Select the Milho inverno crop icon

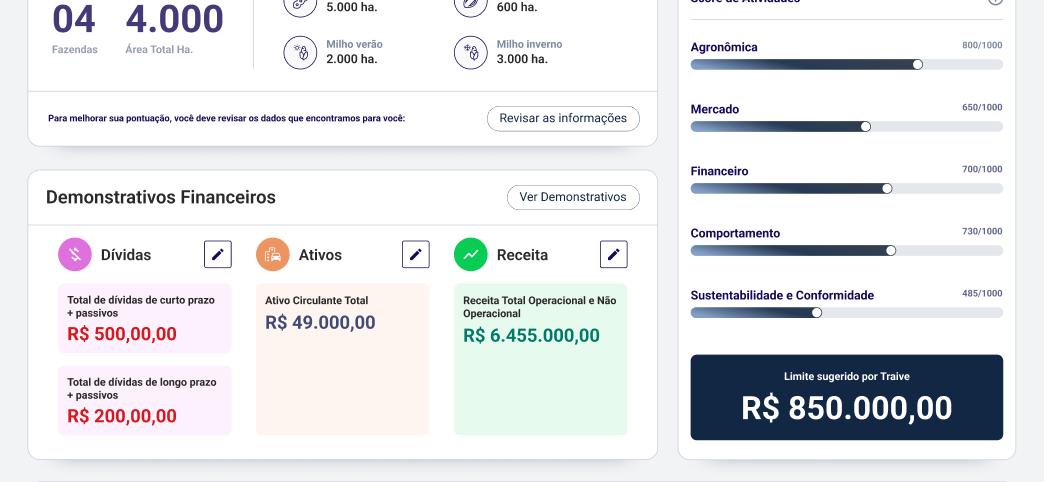tap(471, 53)
